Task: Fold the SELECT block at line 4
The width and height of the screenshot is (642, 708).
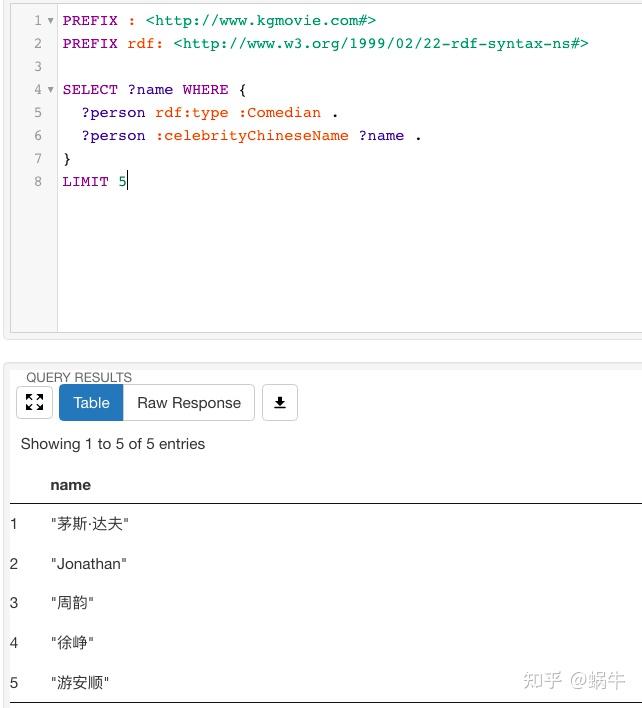Action: [x=50, y=90]
